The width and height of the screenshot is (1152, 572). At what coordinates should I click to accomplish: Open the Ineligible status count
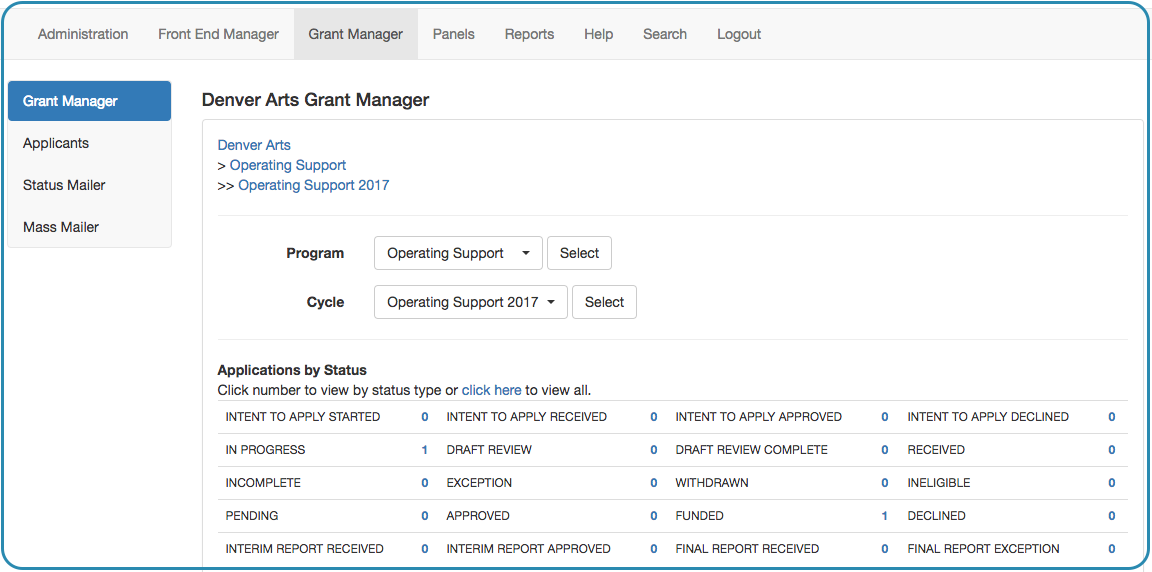pos(1112,482)
